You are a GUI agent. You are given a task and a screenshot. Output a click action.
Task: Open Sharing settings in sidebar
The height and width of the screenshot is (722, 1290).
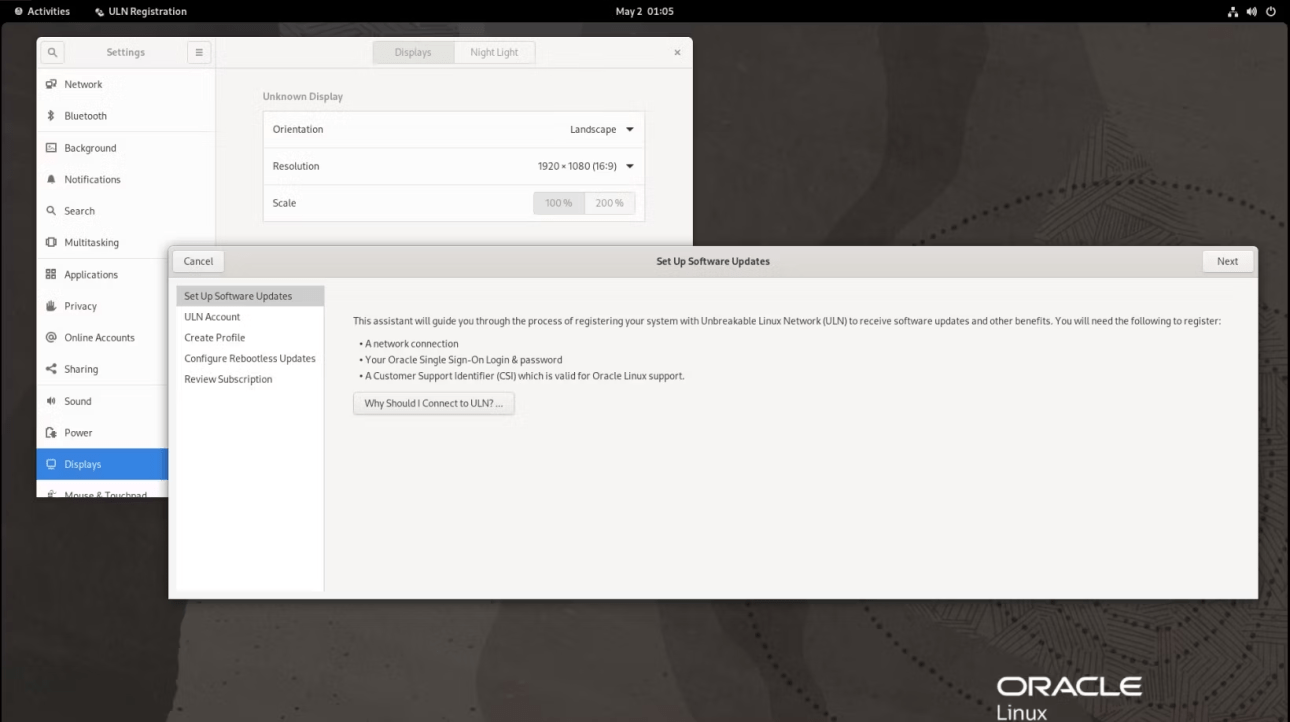(103, 369)
